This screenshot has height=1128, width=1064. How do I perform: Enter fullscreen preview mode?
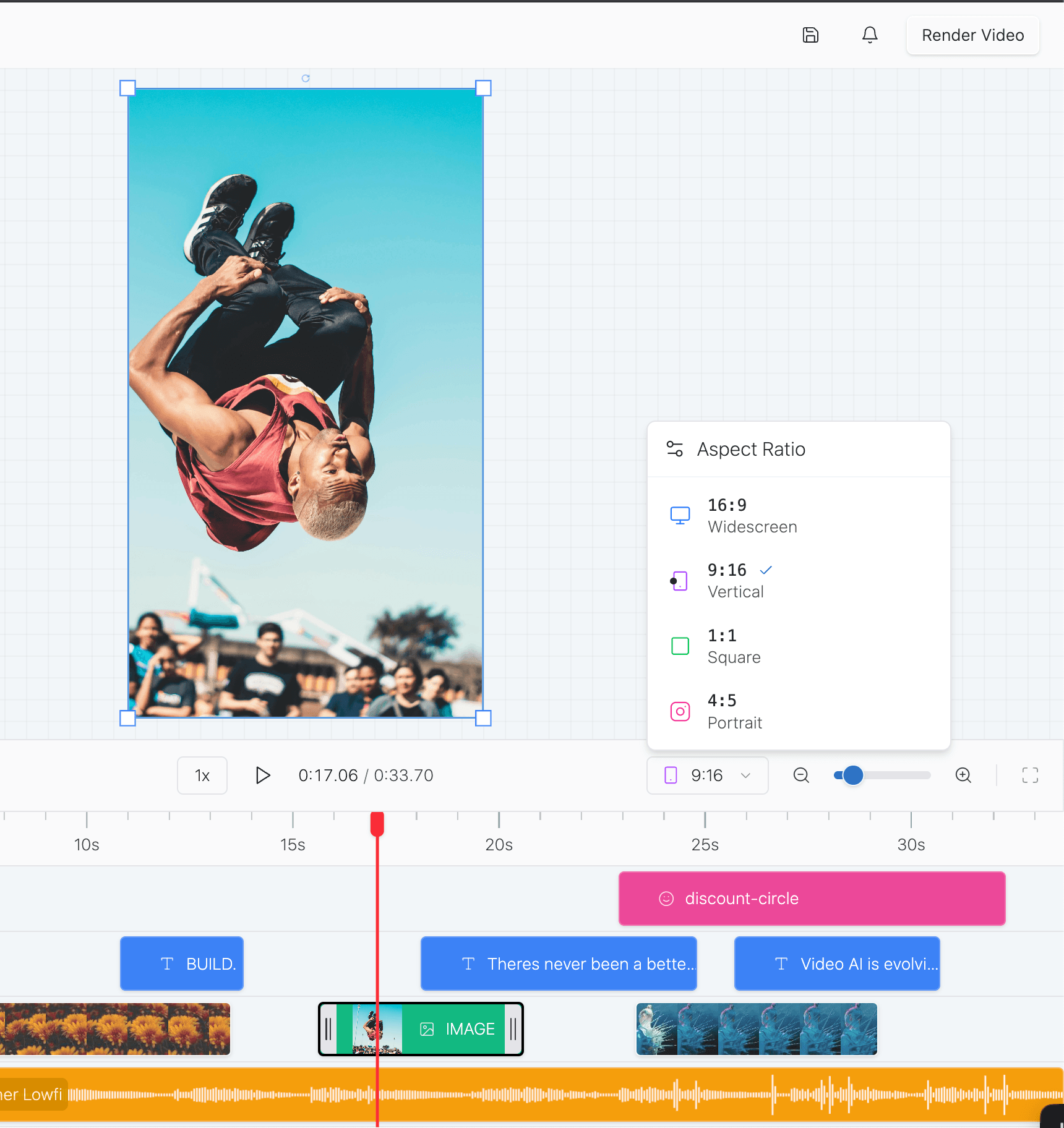(x=1030, y=775)
